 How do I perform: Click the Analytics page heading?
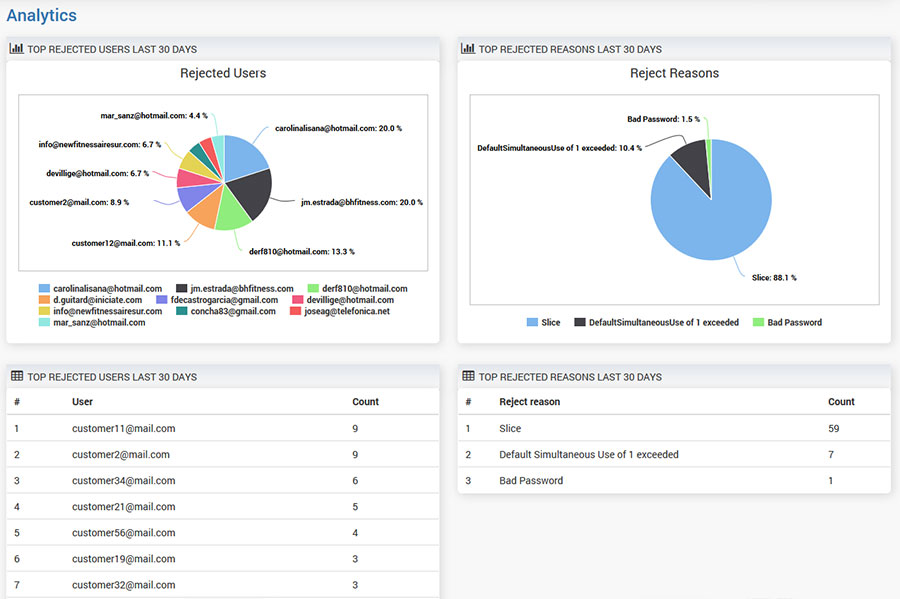pos(41,15)
